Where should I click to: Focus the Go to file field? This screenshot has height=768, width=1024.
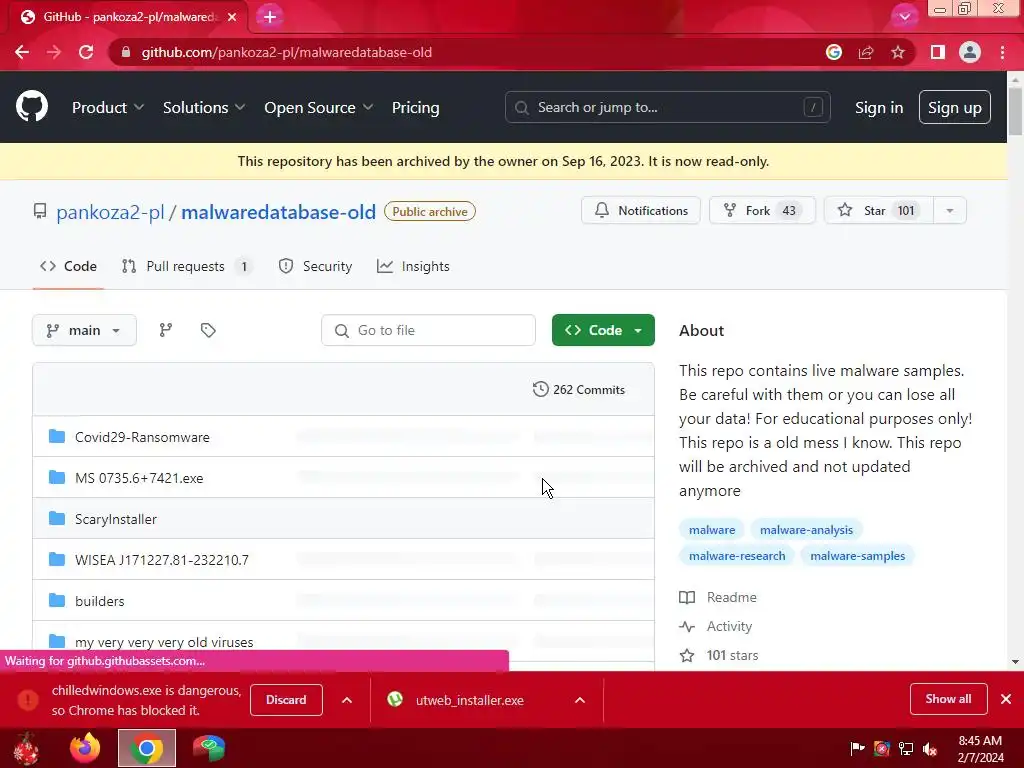pos(428,330)
